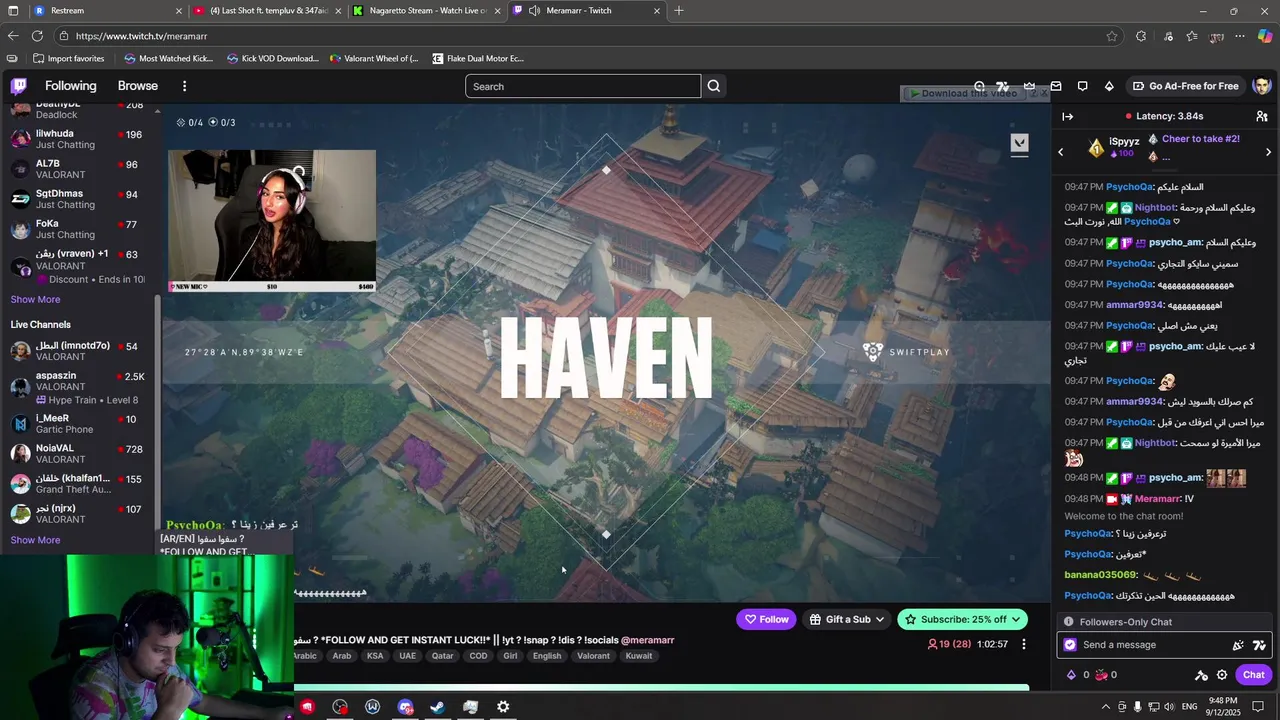Open stream options three-dot menu
Screen dimensions: 1280x720
click(1023, 644)
